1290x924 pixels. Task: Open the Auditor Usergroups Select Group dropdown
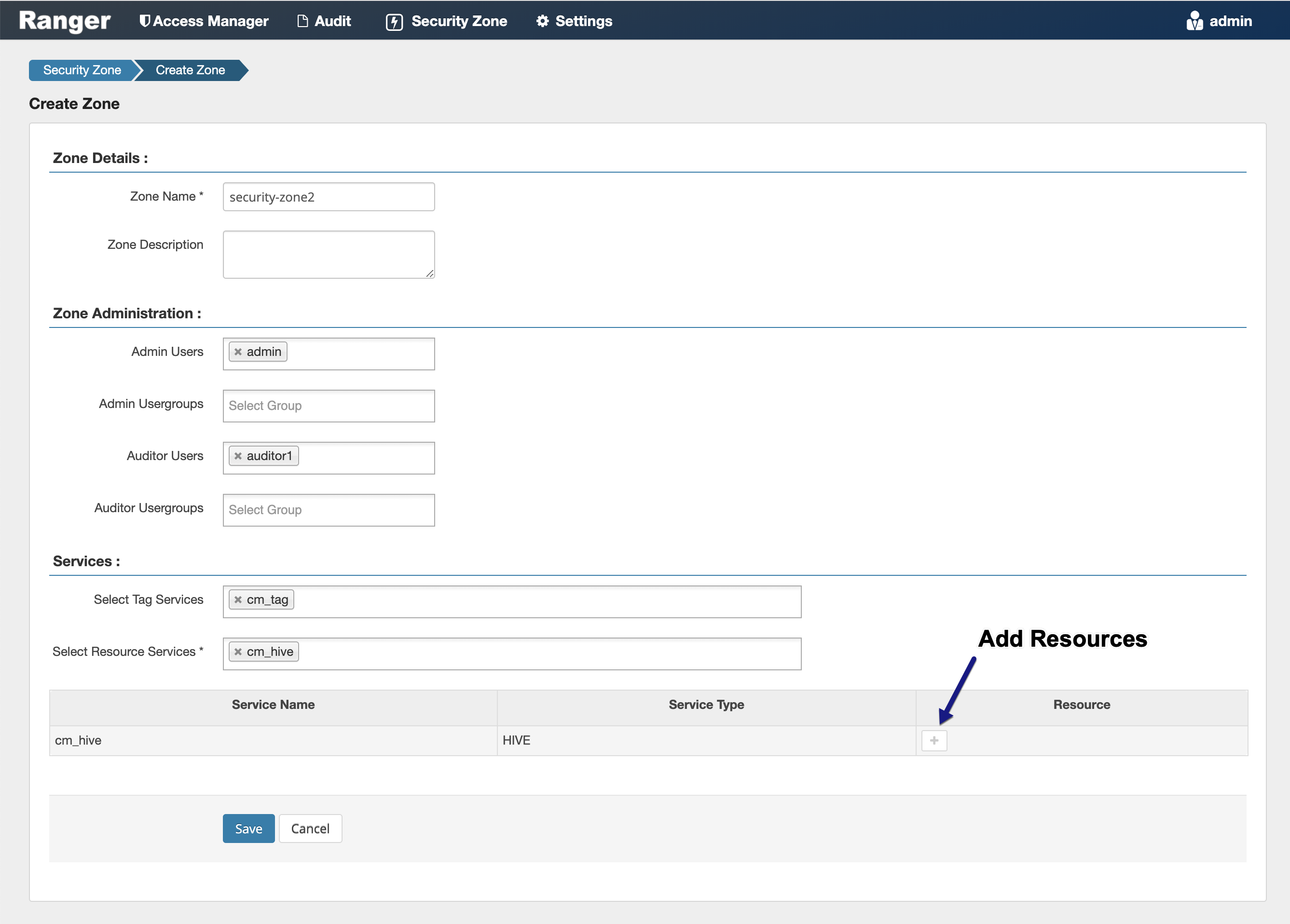coord(328,510)
